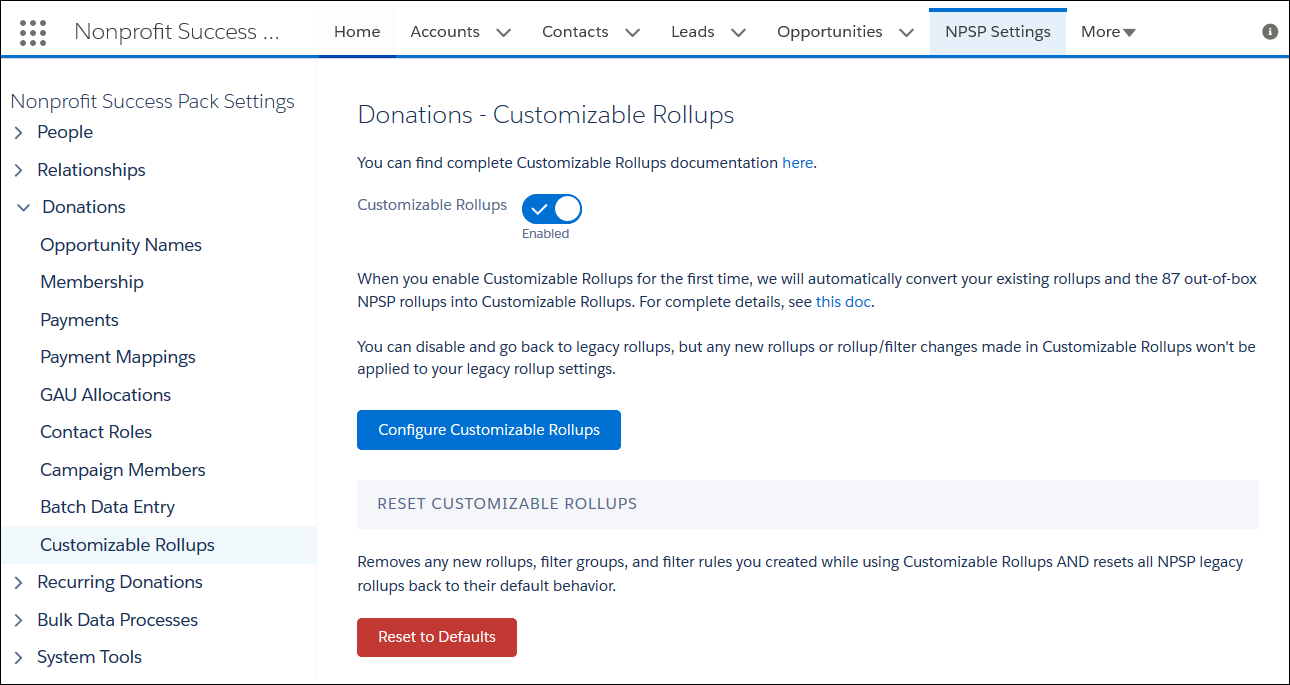Viewport: 1290px width, 685px height.
Task: Switch to the Leads tab
Action: coord(693,32)
